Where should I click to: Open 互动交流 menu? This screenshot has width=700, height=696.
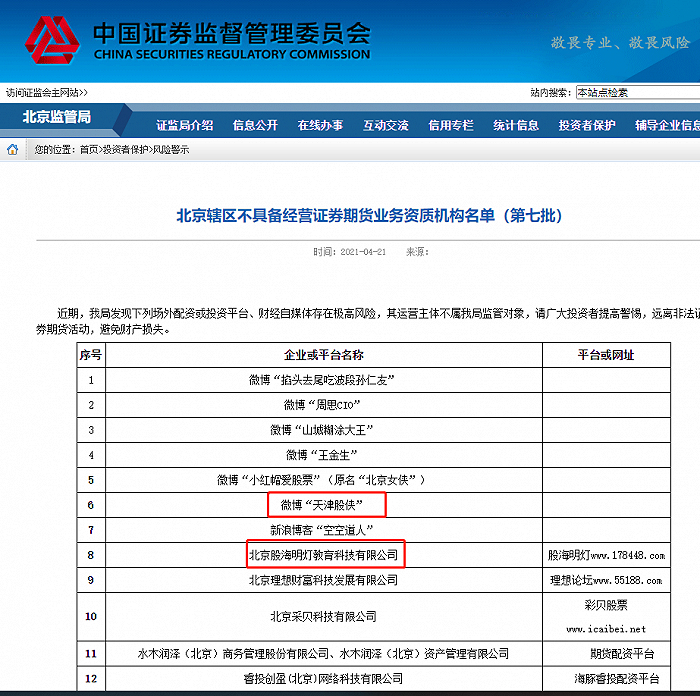pyautogui.click(x=386, y=125)
